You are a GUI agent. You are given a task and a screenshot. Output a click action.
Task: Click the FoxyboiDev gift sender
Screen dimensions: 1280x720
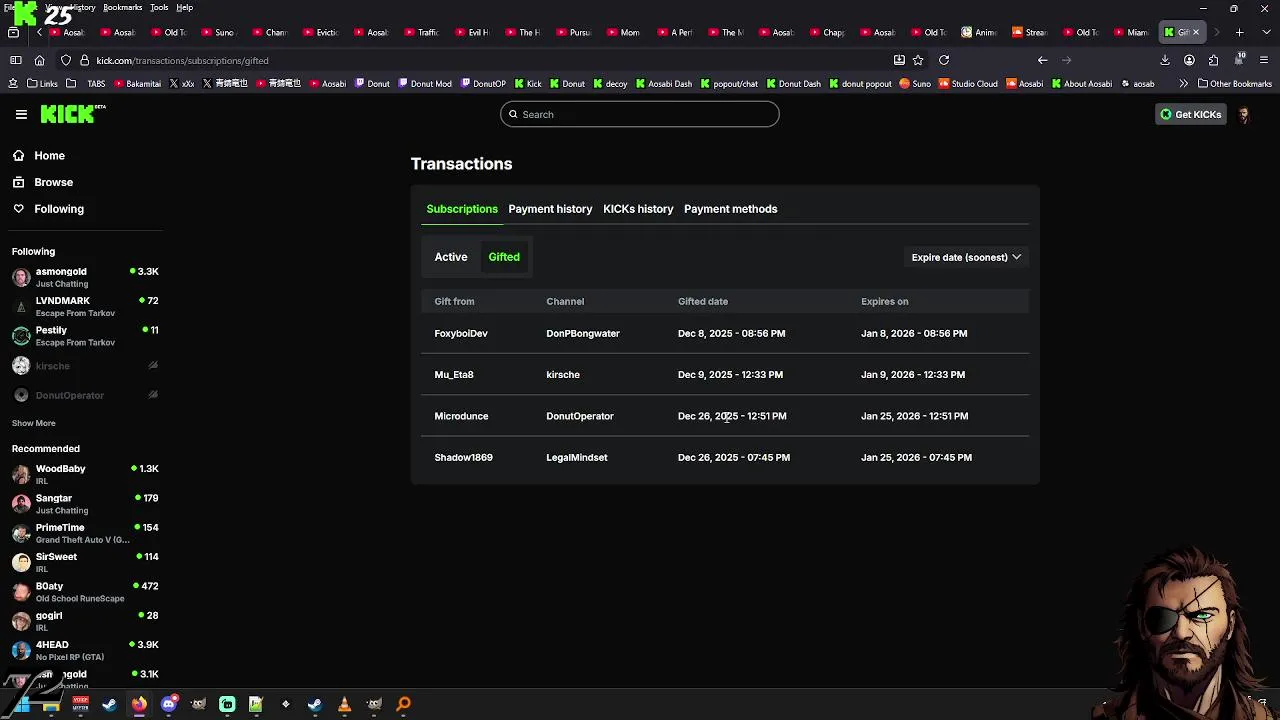[461, 333]
